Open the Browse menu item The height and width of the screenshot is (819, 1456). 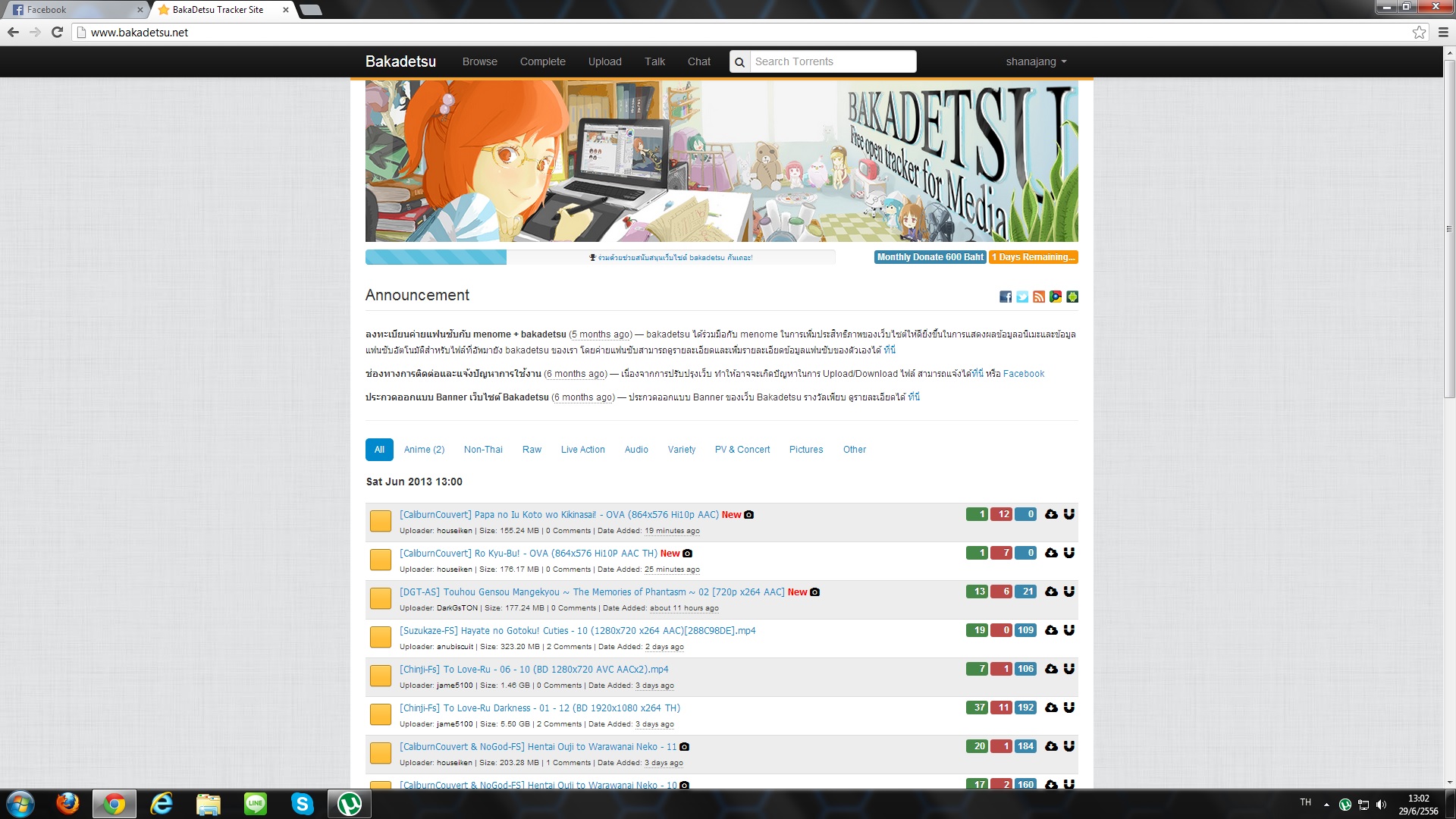(479, 62)
